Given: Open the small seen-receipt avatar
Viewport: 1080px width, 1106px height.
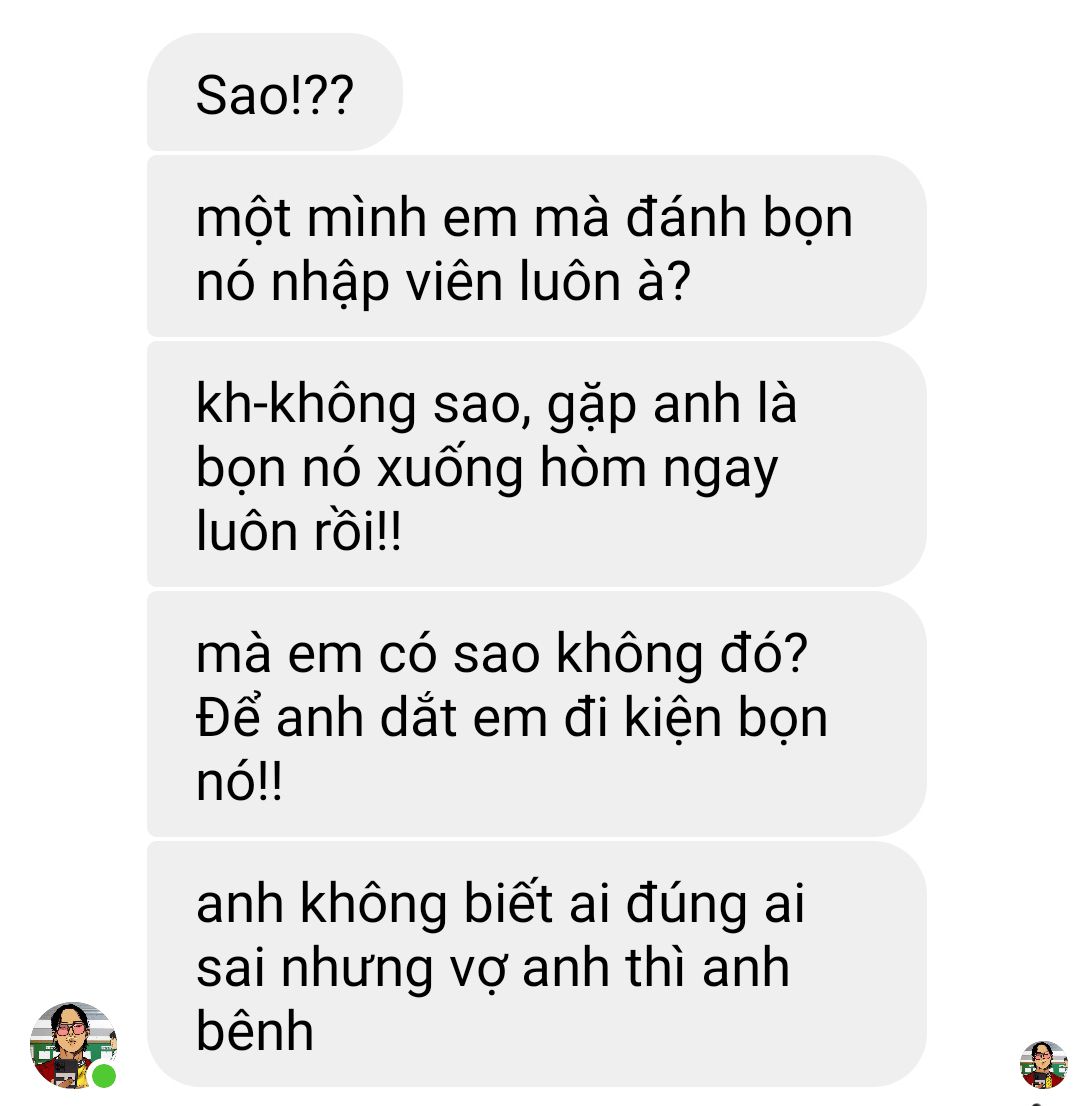Looking at the screenshot, I should 1043,1064.
